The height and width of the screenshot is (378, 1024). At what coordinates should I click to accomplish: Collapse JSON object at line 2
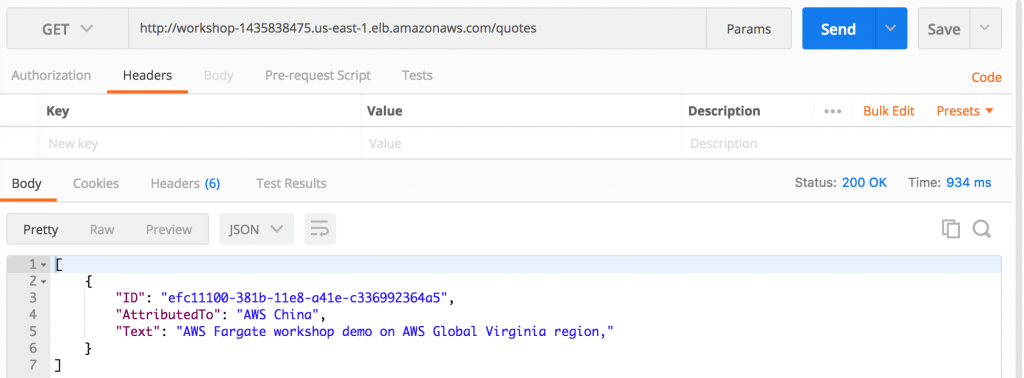pyautogui.click(x=44, y=281)
